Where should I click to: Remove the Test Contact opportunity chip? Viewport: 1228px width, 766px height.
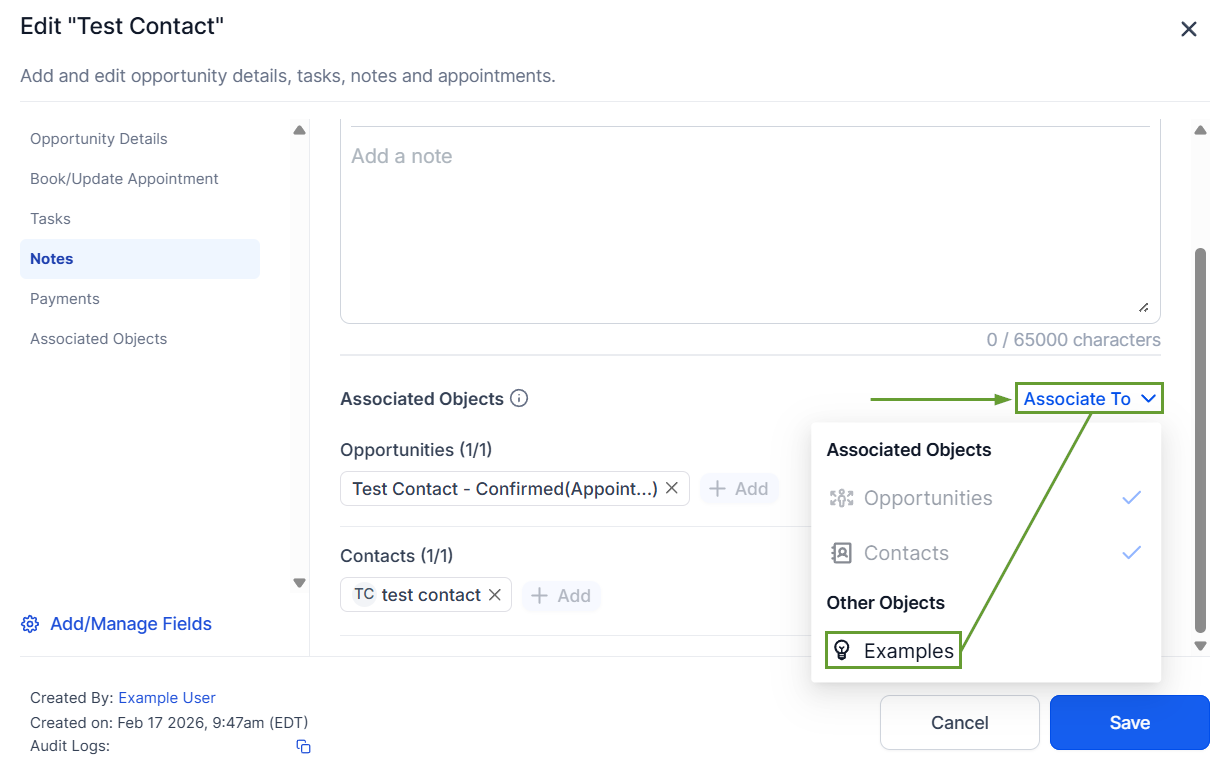(672, 488)
